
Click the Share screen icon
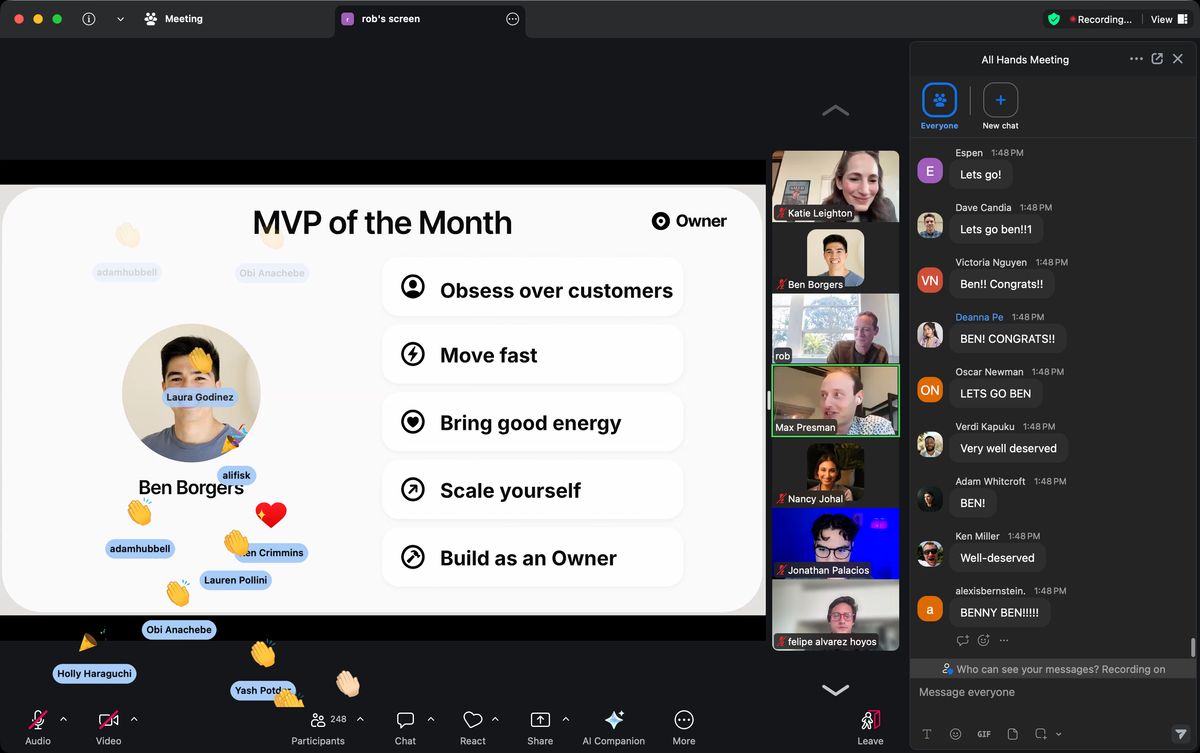[x=540, y=721]
